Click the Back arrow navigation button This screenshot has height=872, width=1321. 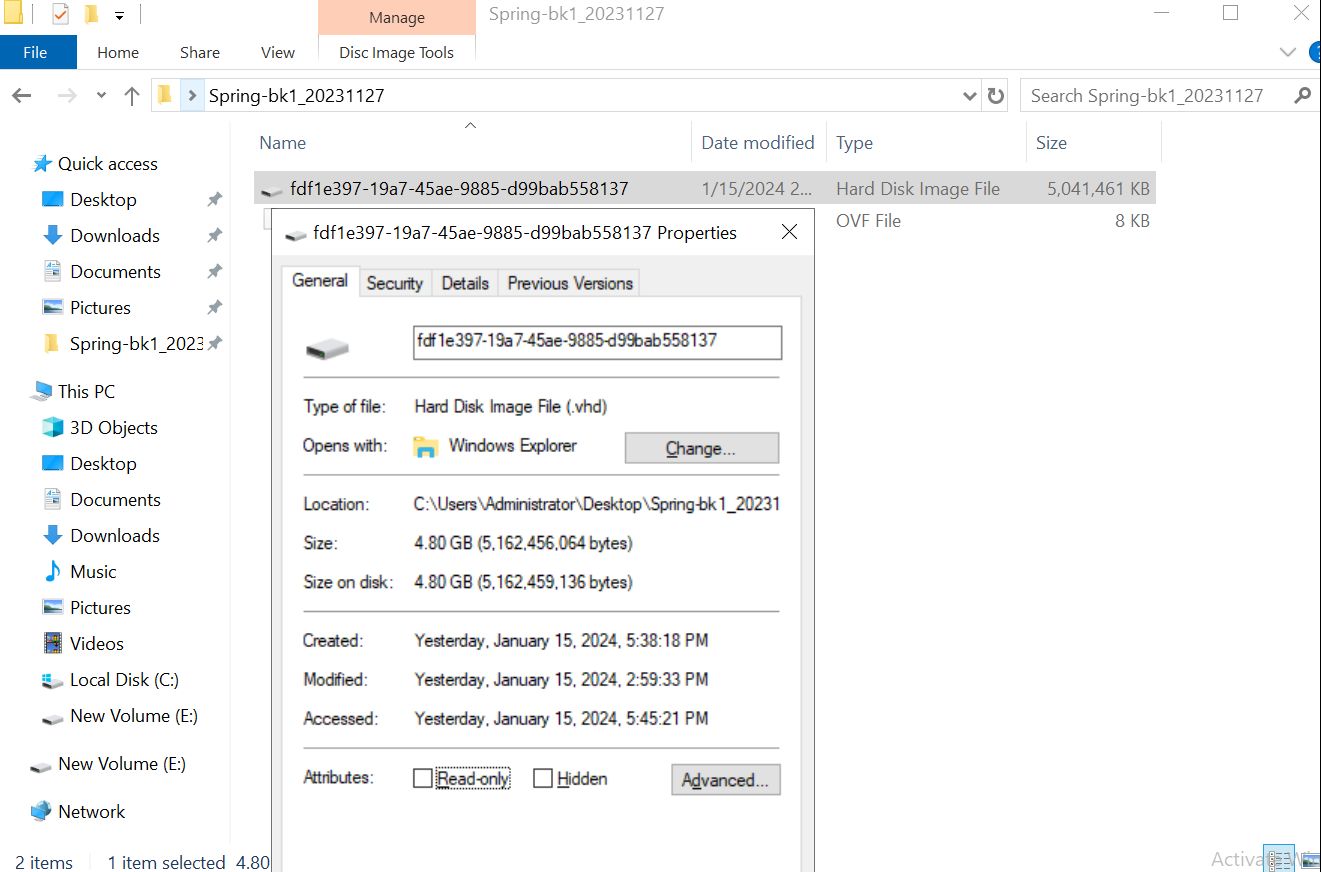pos(22,96)
